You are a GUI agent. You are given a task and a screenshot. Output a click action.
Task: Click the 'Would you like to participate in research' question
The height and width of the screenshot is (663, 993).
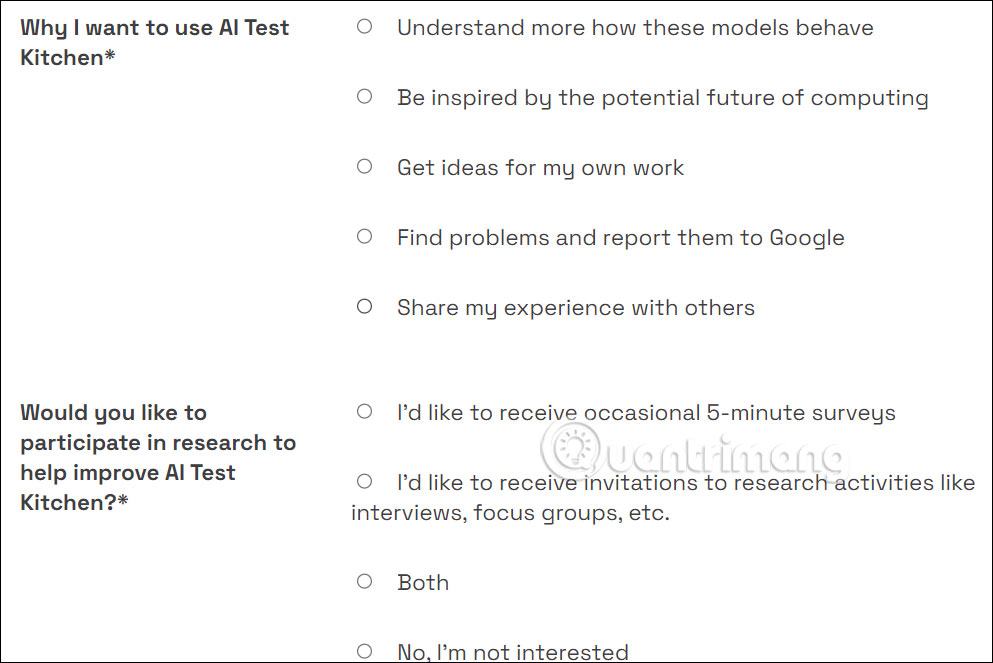[158, 457]
